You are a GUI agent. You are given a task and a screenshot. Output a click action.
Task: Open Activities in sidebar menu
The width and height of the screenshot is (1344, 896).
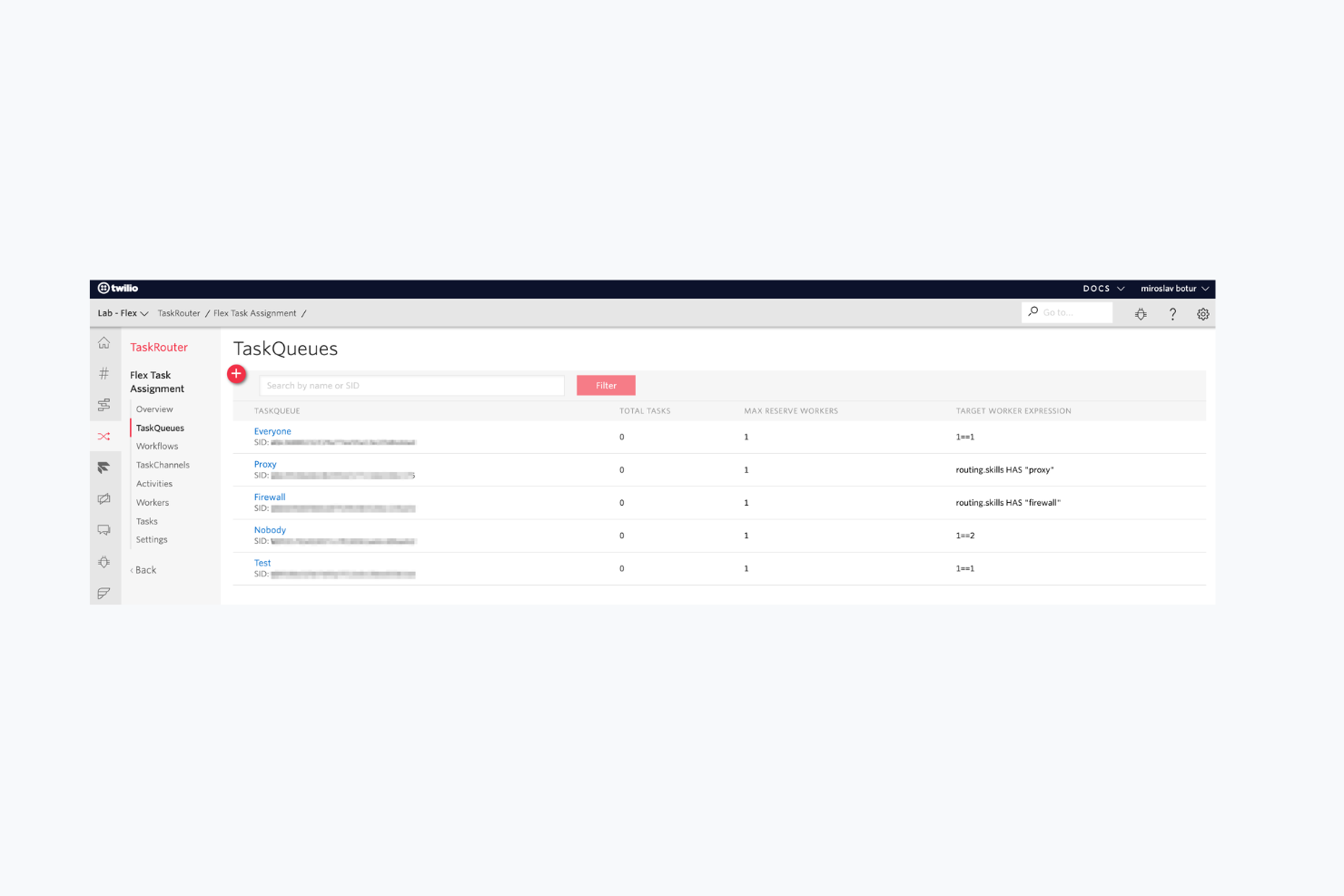pyautogui.click(x=154, y=484)
